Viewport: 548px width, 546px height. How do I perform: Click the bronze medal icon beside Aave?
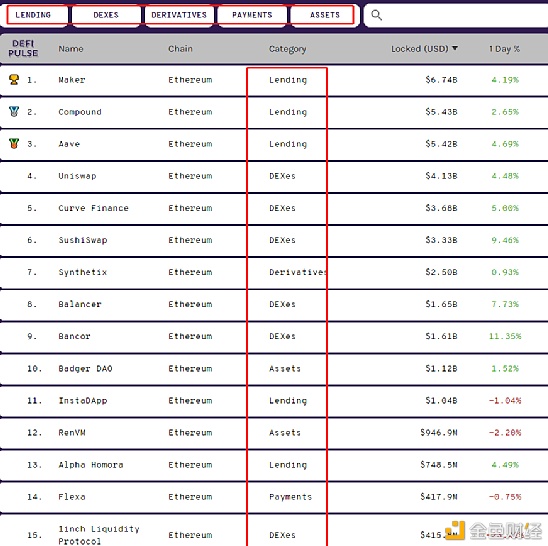[14, 143]
